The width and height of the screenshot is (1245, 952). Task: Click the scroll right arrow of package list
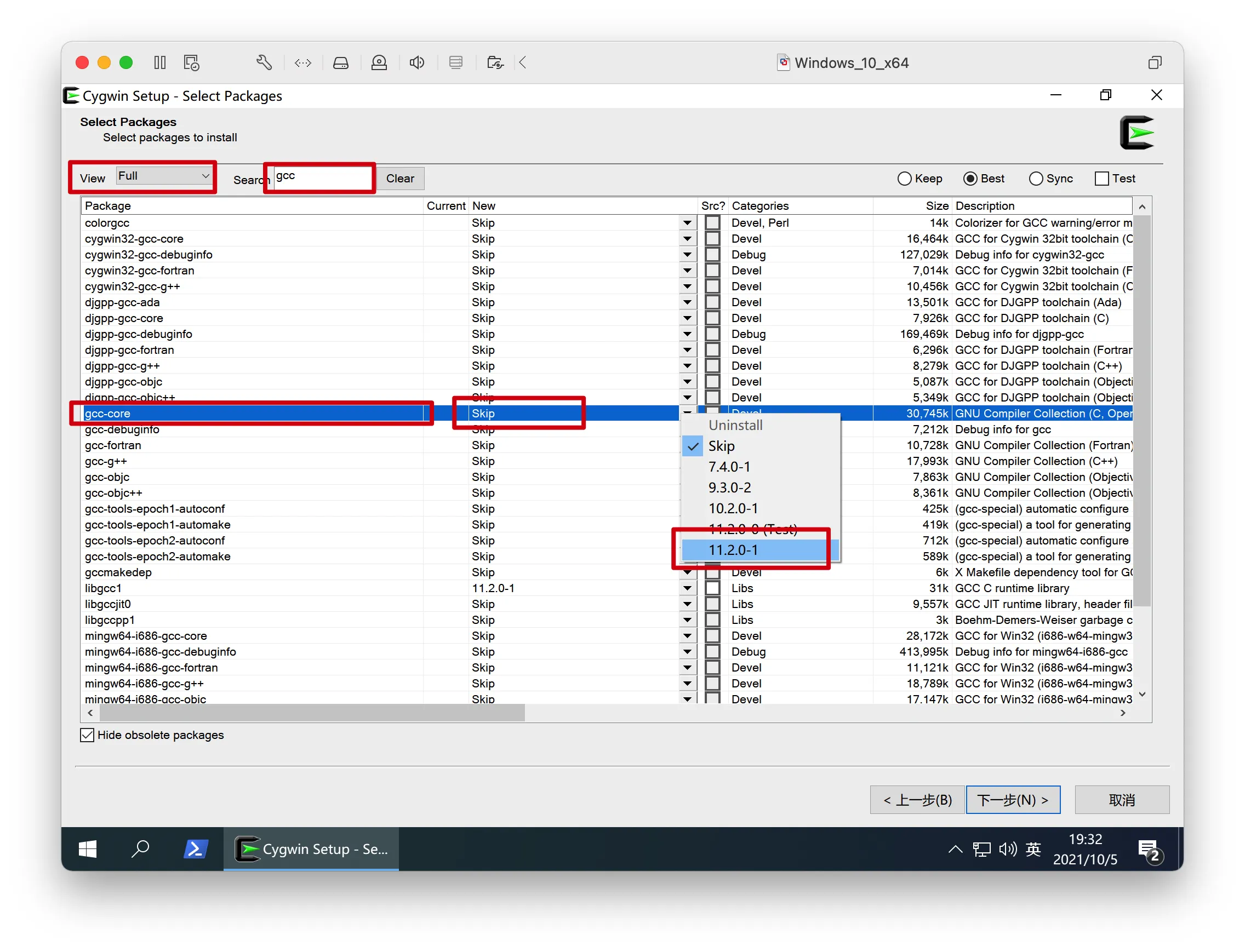(x=1123, y=713)
